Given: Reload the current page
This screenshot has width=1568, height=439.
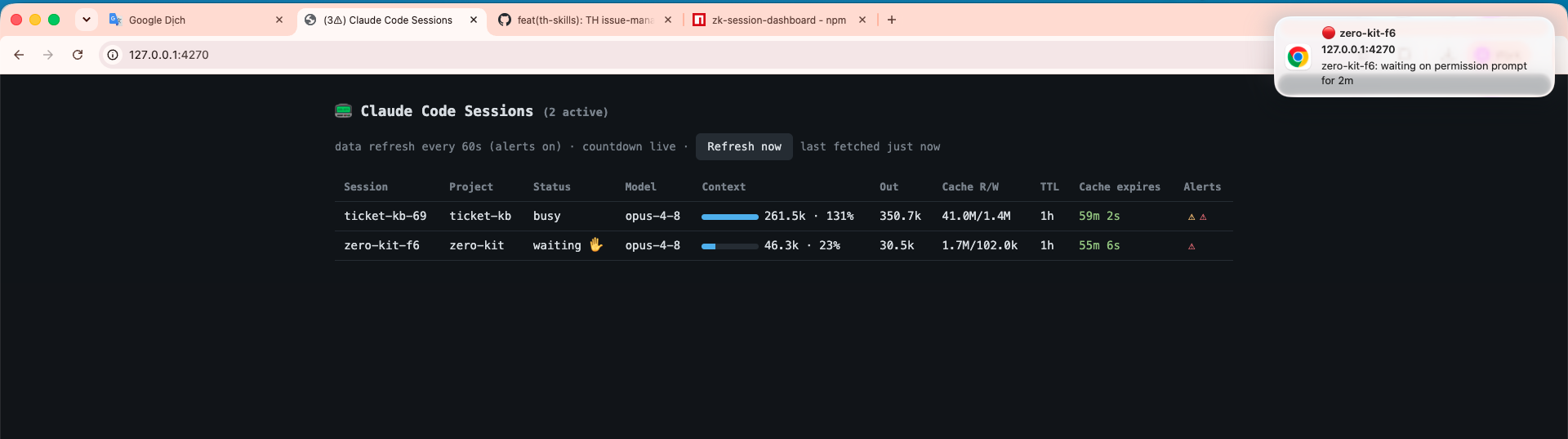Looking at the screenshot, I should tap(78, 55).
